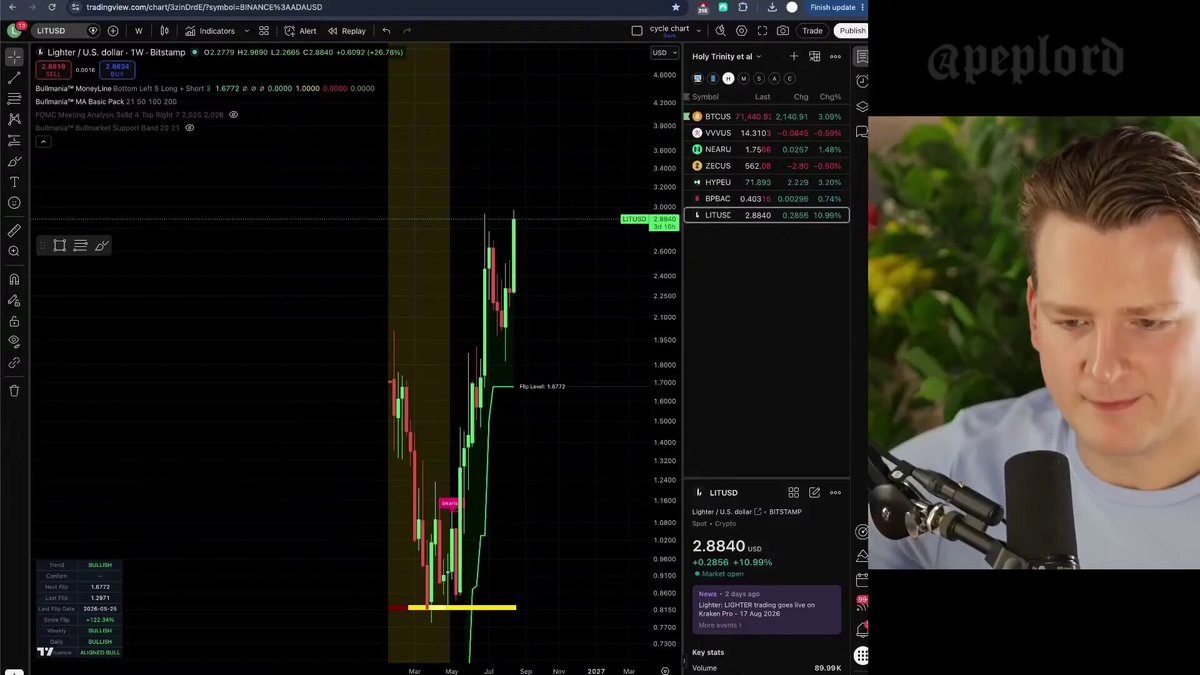Toggle magnet mode for drawings

(x=14, y=280)
